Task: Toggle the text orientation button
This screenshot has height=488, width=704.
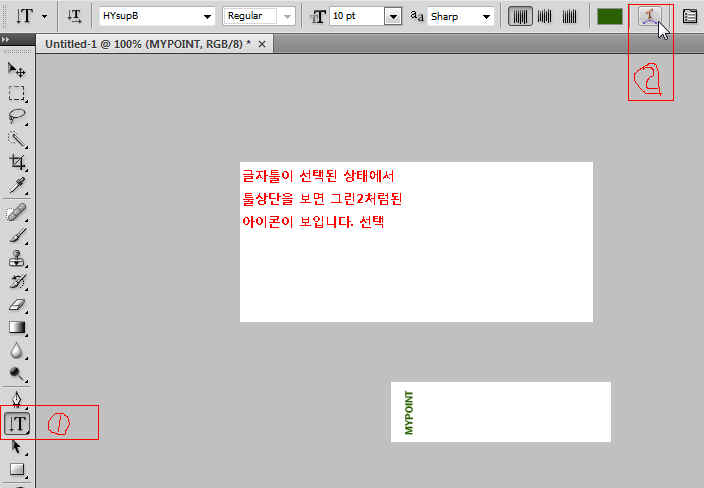Action: point(74,16)
